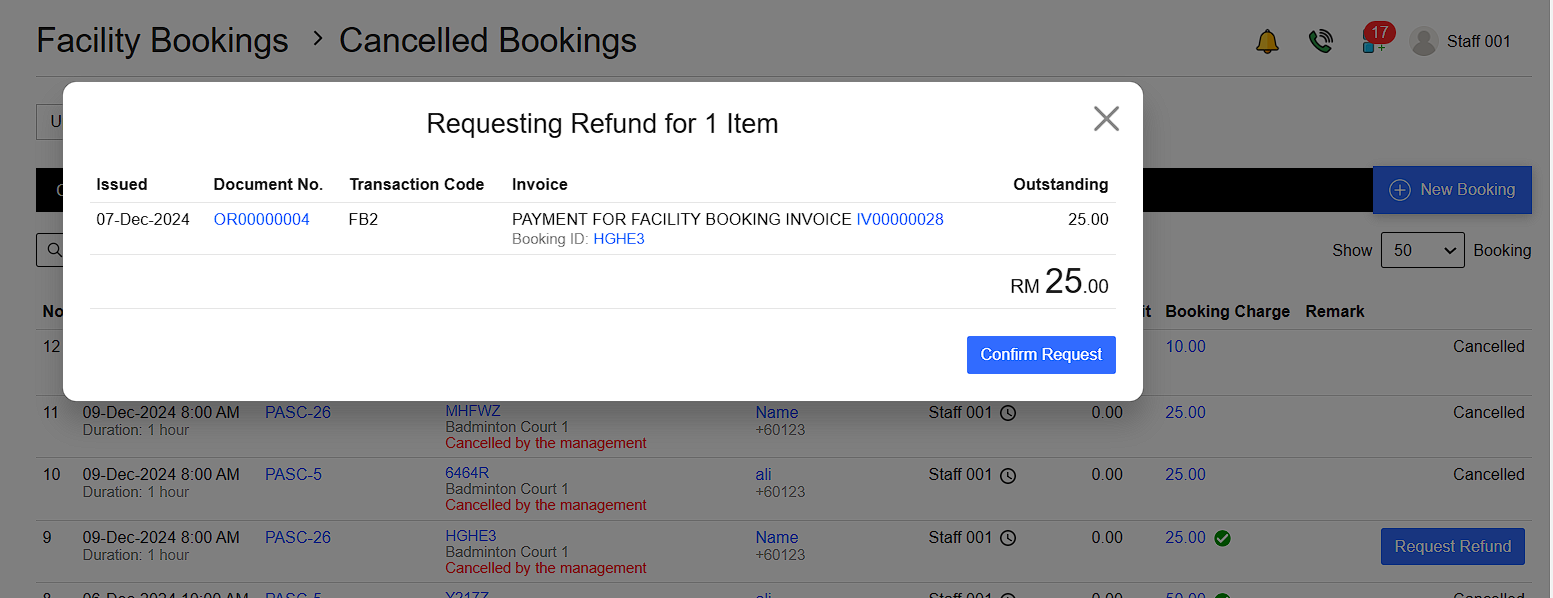1553x598 pixels.
Task: Expand the Show 50 entries dropdown
Action: pyautogui.click(x=1421, y=250)
